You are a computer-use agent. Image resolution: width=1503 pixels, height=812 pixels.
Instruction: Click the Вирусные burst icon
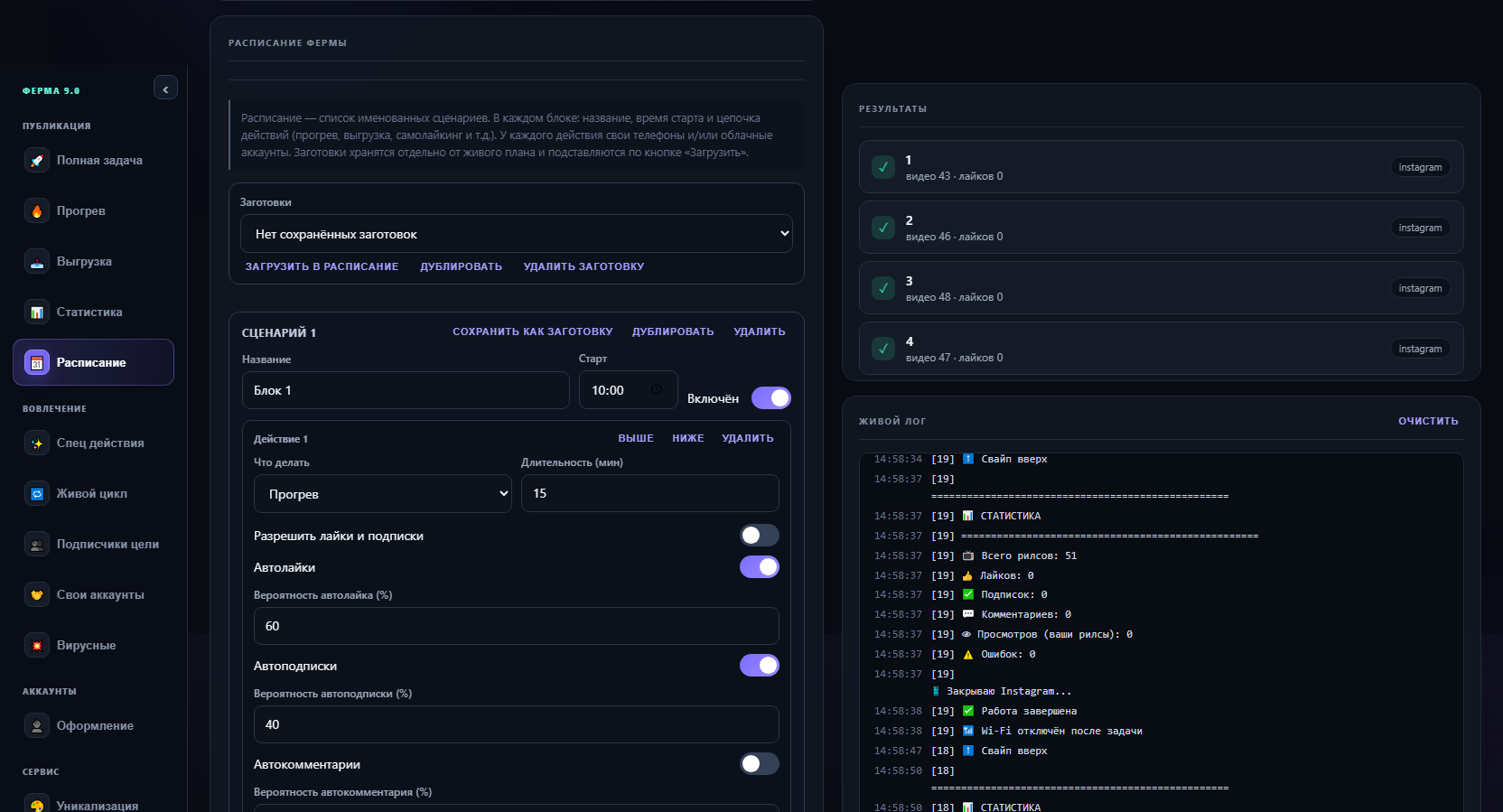[x=37, y=646]
